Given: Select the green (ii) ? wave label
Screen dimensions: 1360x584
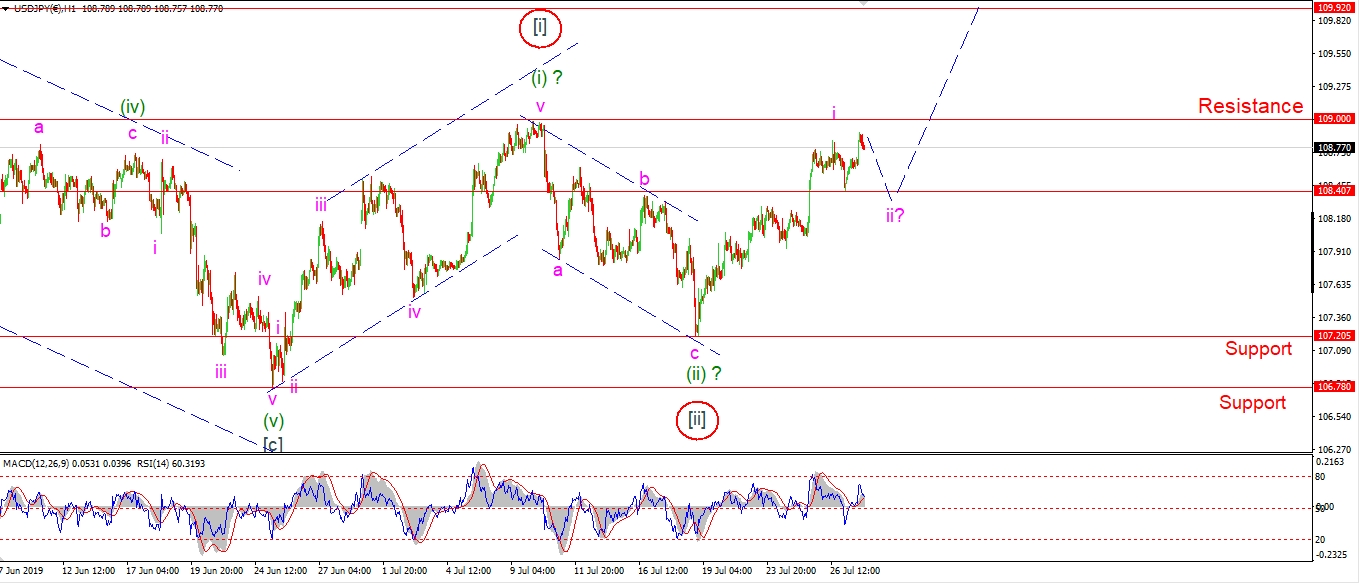Looking at the screenshot, I should 703,374.
